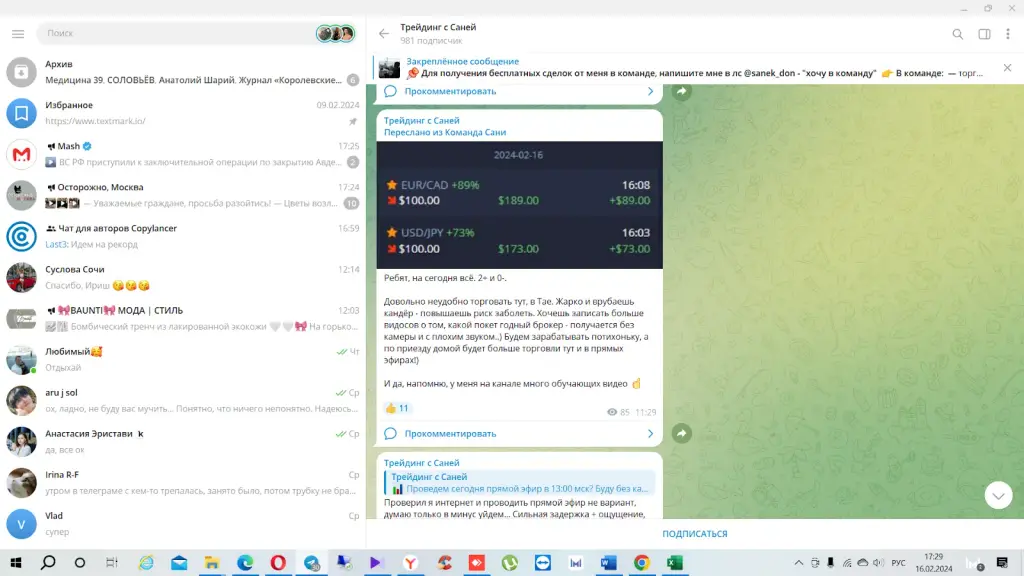Search within the Трейдинг с Саней channel

[x=957, y=34]
